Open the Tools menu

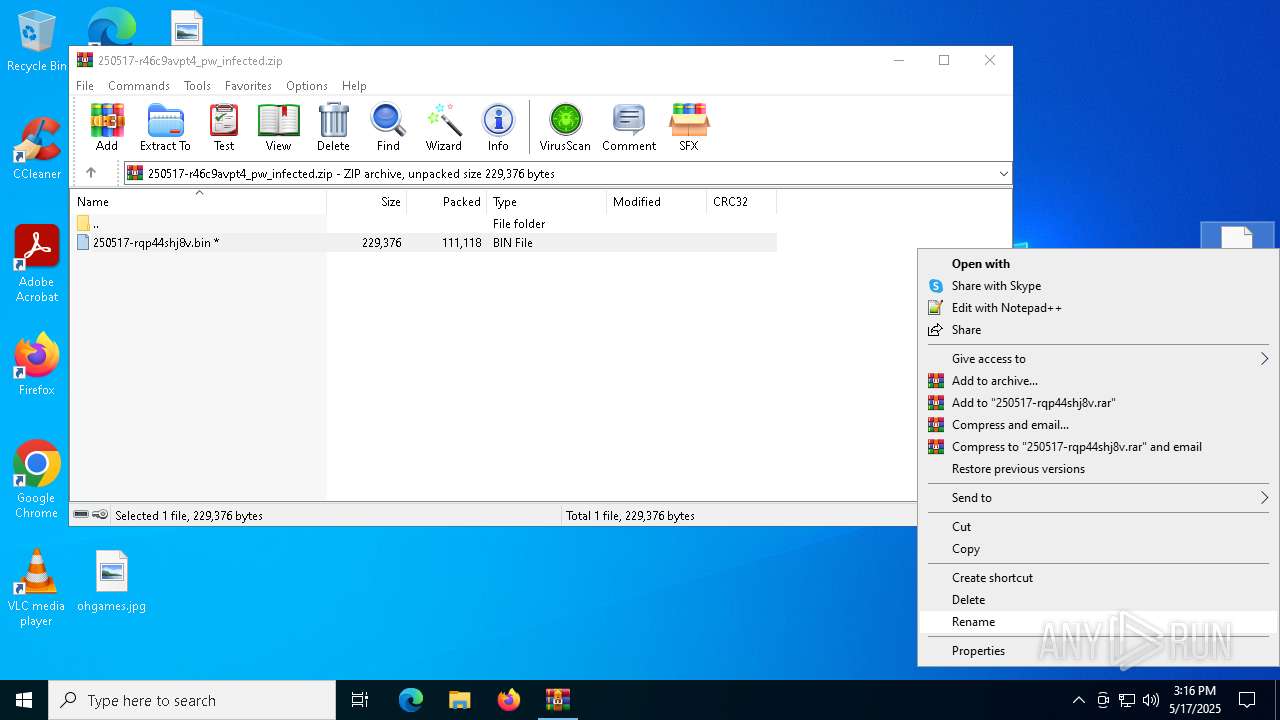pos(197,86)
